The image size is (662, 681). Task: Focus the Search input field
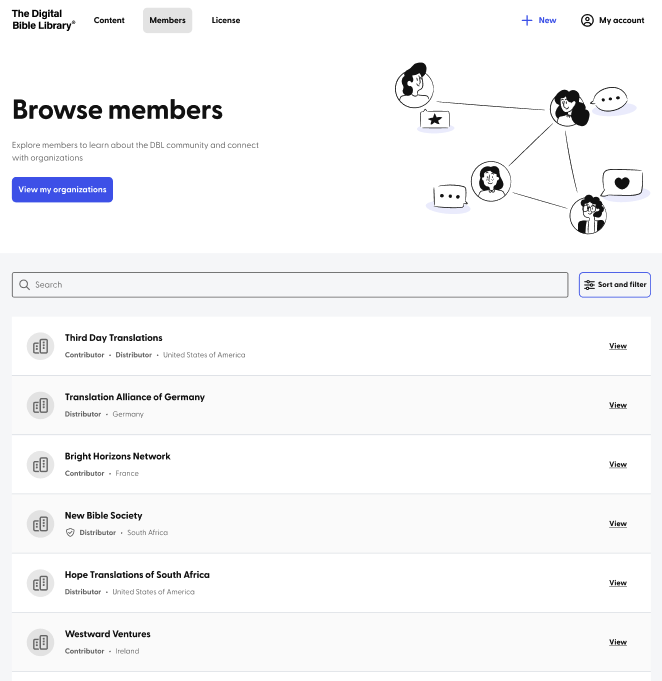point(290,285)
